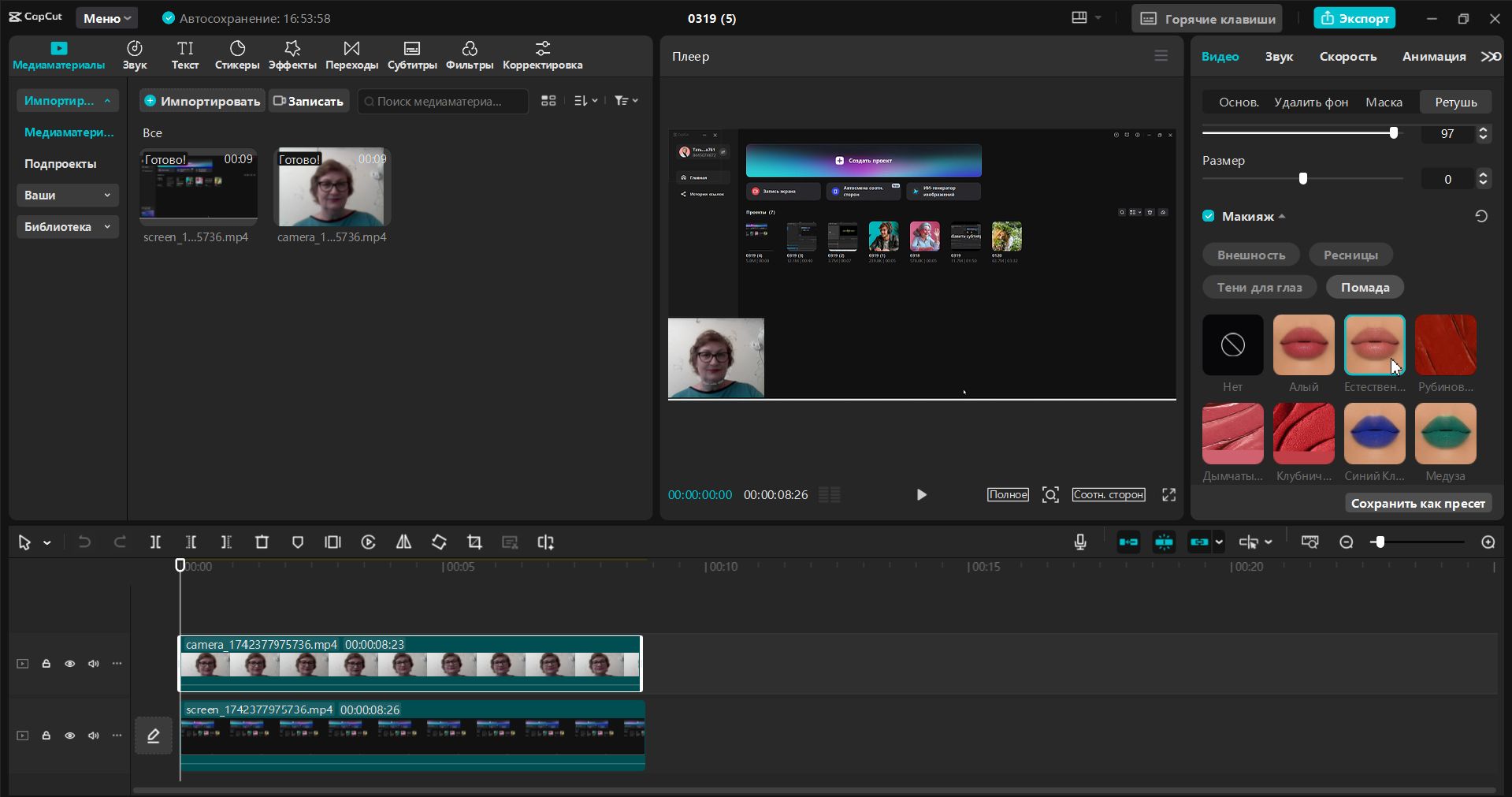
Task: Click the microphone voiceover record icon
Action: [1080, 542]
